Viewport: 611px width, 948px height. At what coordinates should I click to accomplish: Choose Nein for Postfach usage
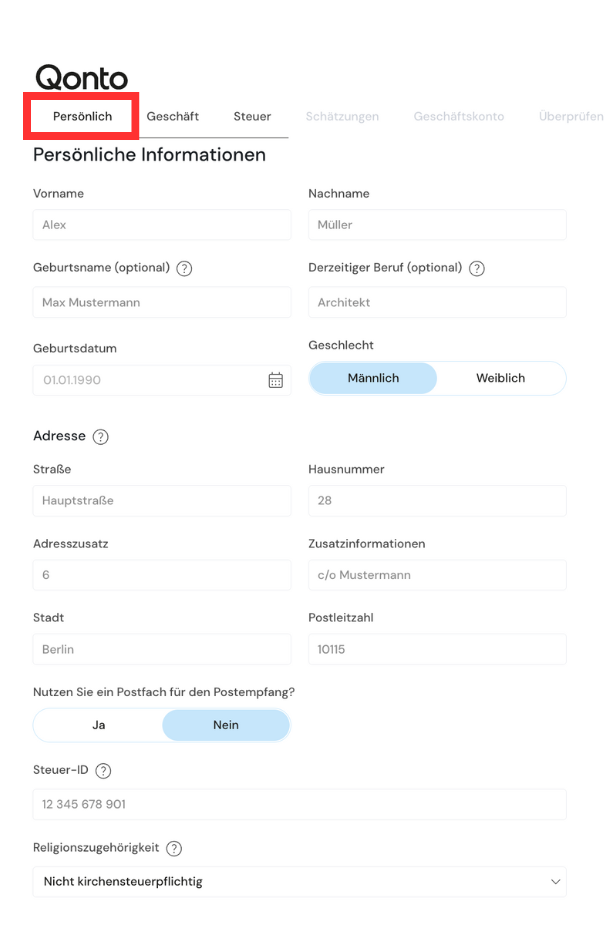click(226, 725)
